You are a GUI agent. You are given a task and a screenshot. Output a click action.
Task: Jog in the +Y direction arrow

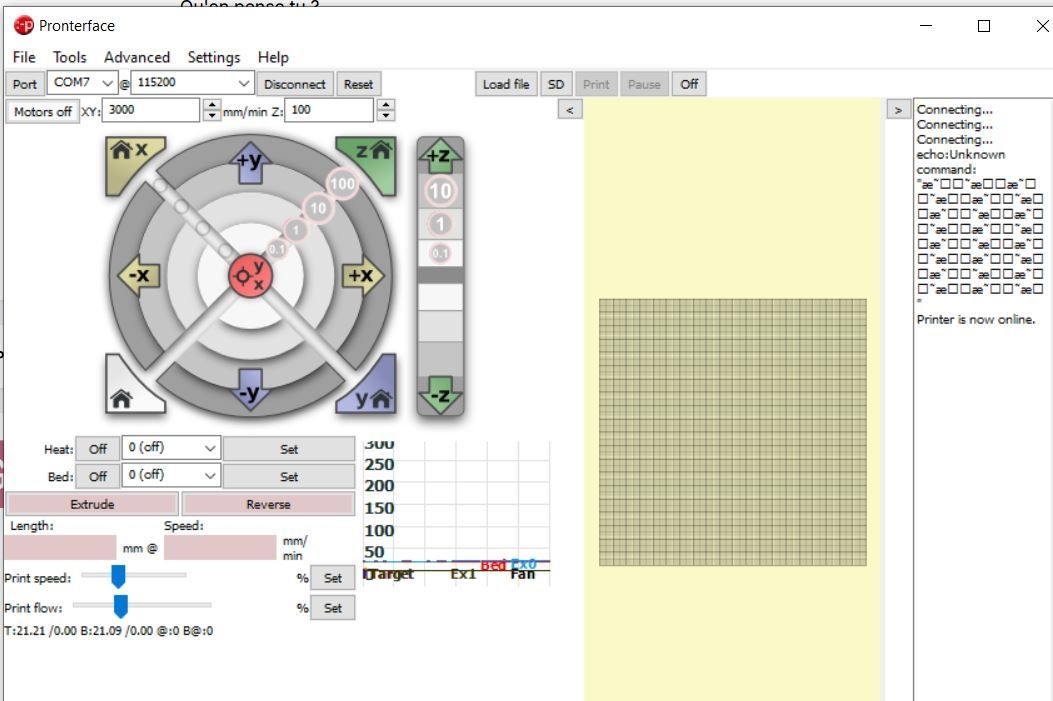(250, 162)
